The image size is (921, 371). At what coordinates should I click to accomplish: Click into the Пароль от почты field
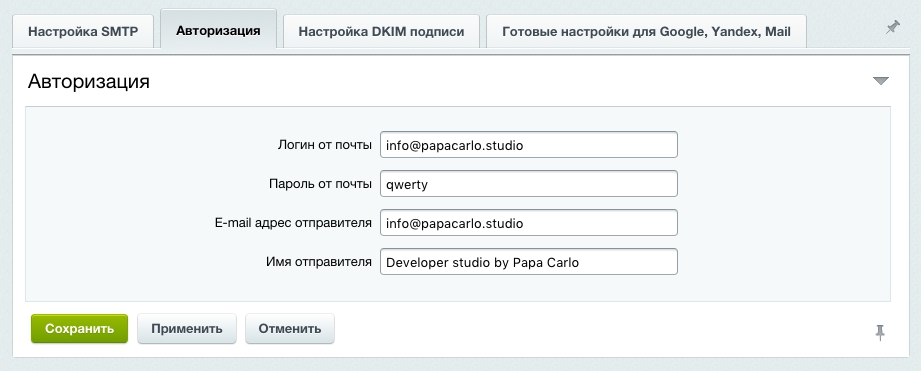(529, 184)
